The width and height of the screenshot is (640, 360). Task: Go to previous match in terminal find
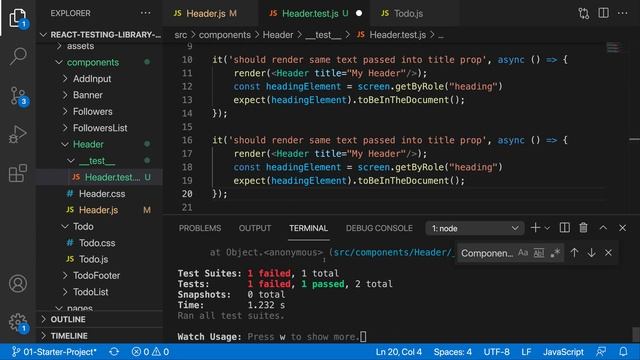(574, 253)
